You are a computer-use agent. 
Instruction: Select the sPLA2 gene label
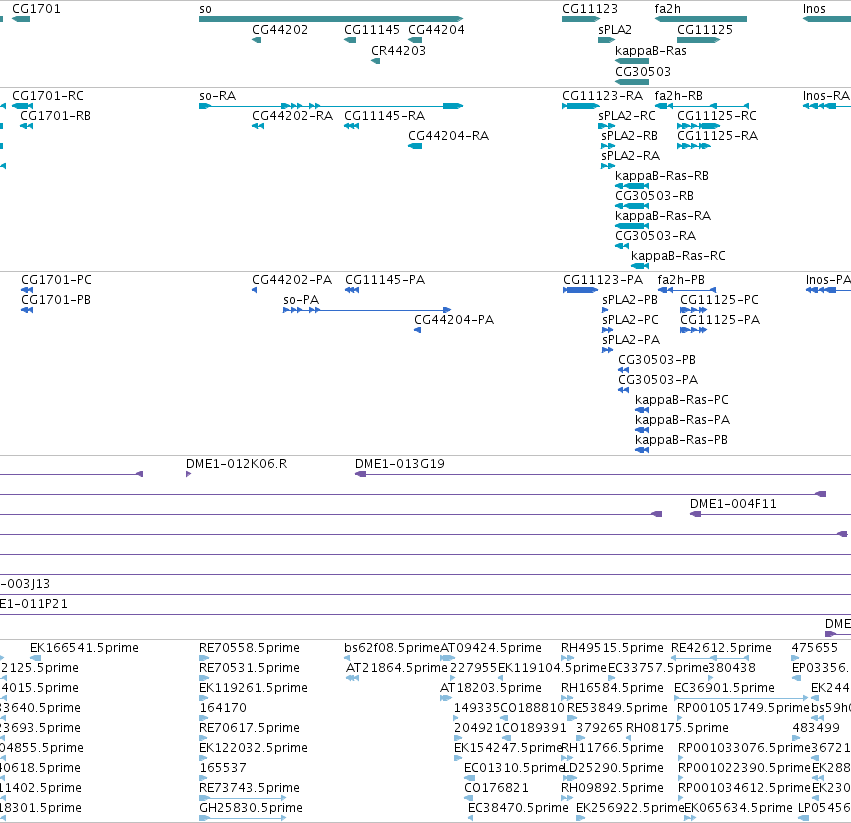[615, 30]
